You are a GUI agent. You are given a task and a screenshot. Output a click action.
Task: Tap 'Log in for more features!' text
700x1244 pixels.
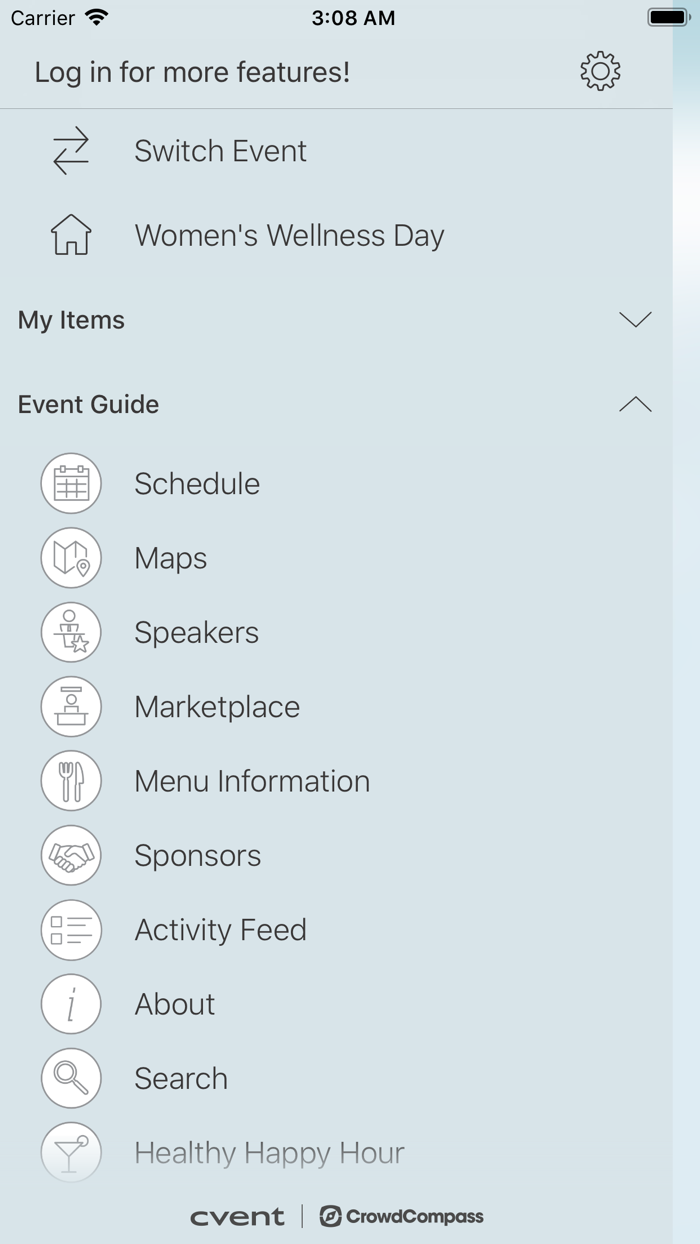191,72
